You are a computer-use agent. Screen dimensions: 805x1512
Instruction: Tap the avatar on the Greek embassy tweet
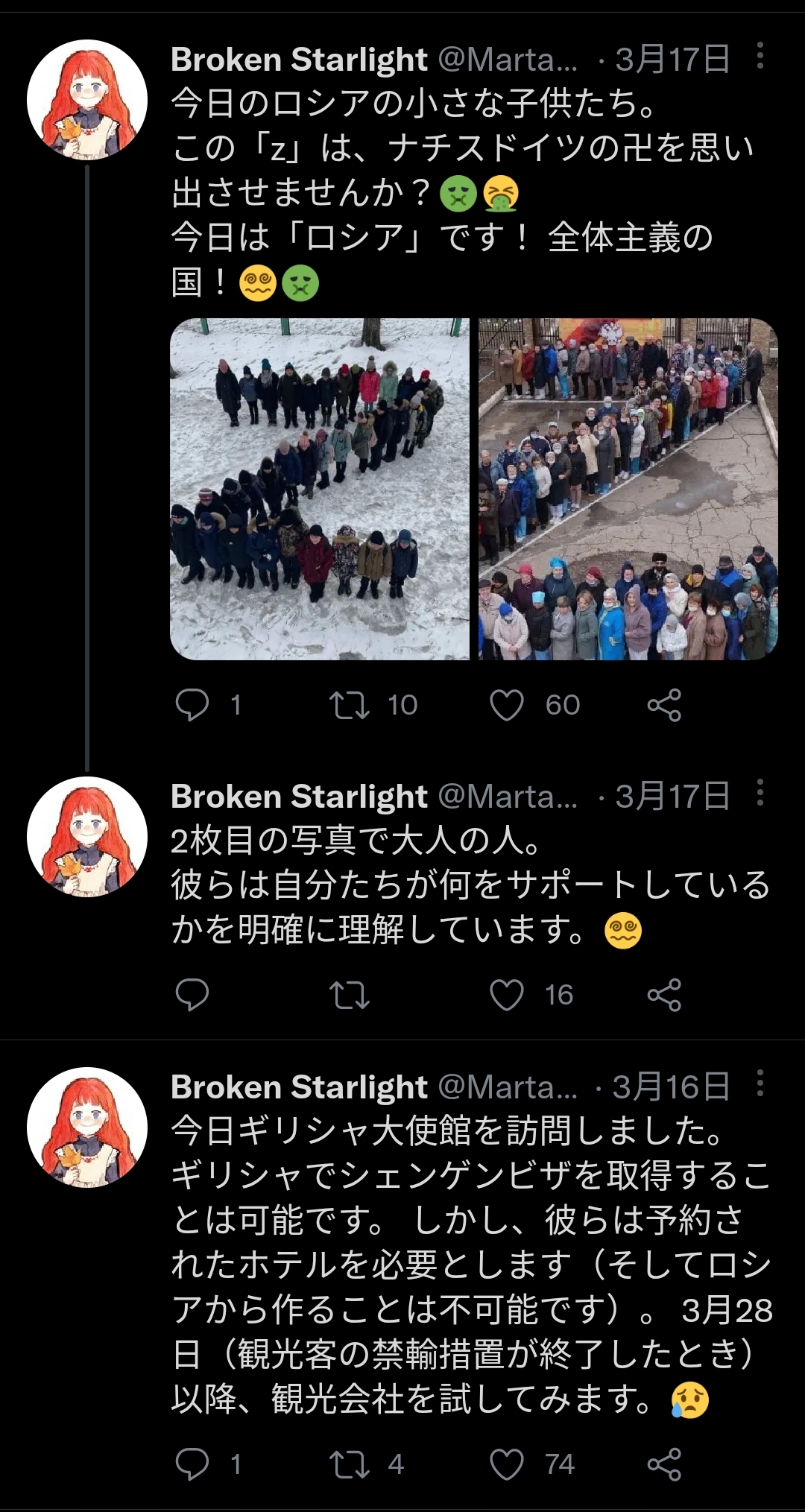point(87,1127)
